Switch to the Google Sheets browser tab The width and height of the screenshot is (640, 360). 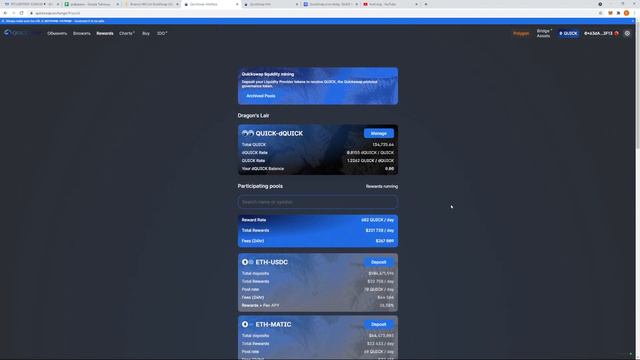91,4
